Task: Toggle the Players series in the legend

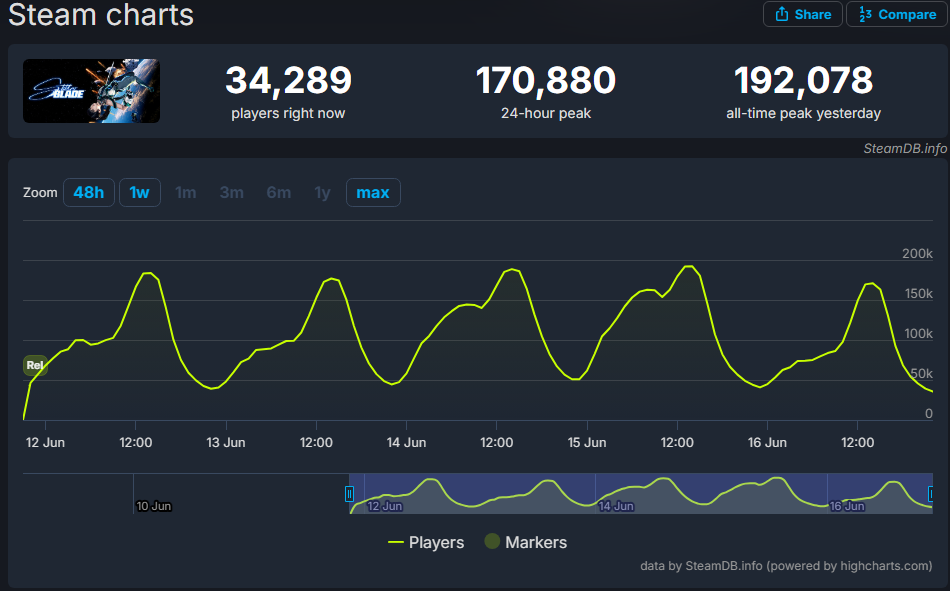Action: coord(426,542)
